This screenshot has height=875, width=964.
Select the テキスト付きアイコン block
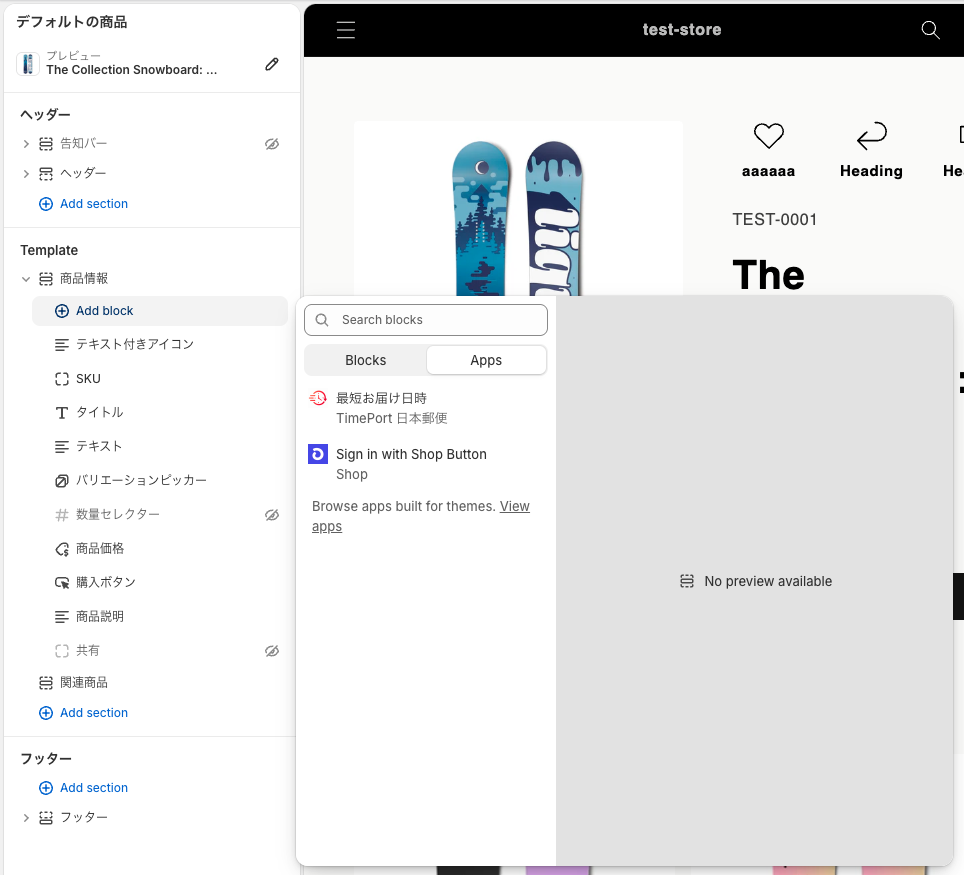pos(160,345)
